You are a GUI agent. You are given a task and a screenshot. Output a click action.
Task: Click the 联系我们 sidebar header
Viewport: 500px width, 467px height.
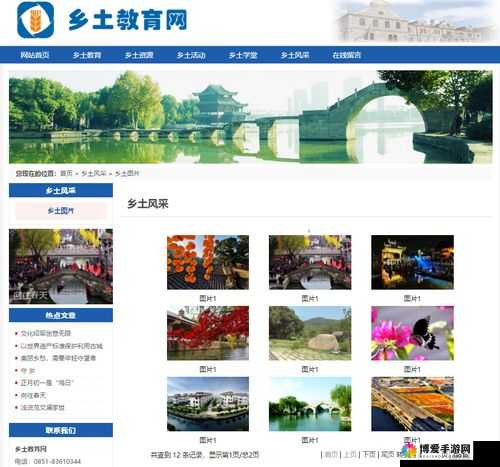click(x=61, y=430)
